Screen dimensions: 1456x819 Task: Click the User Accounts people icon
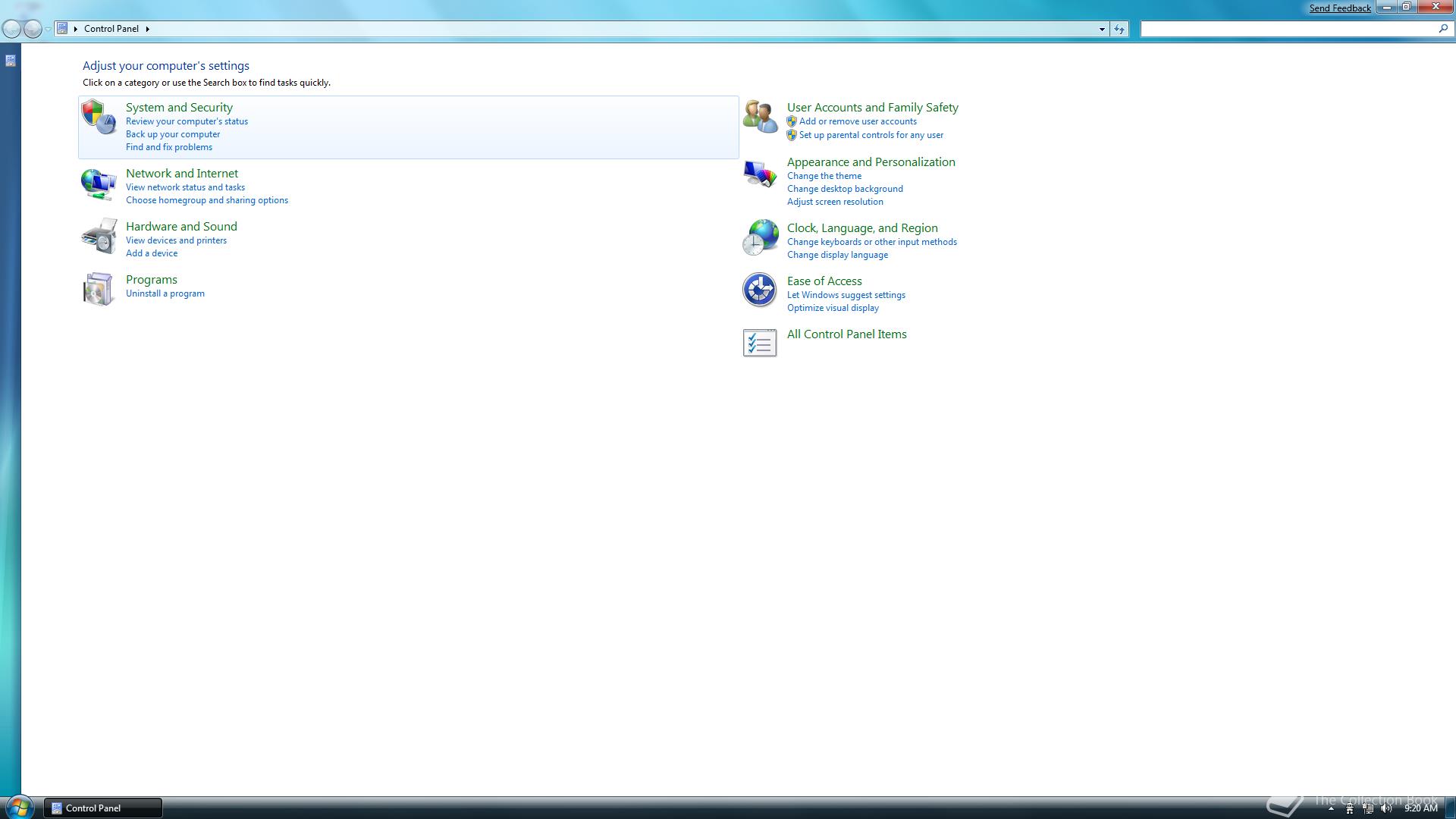tap(760, 117)
